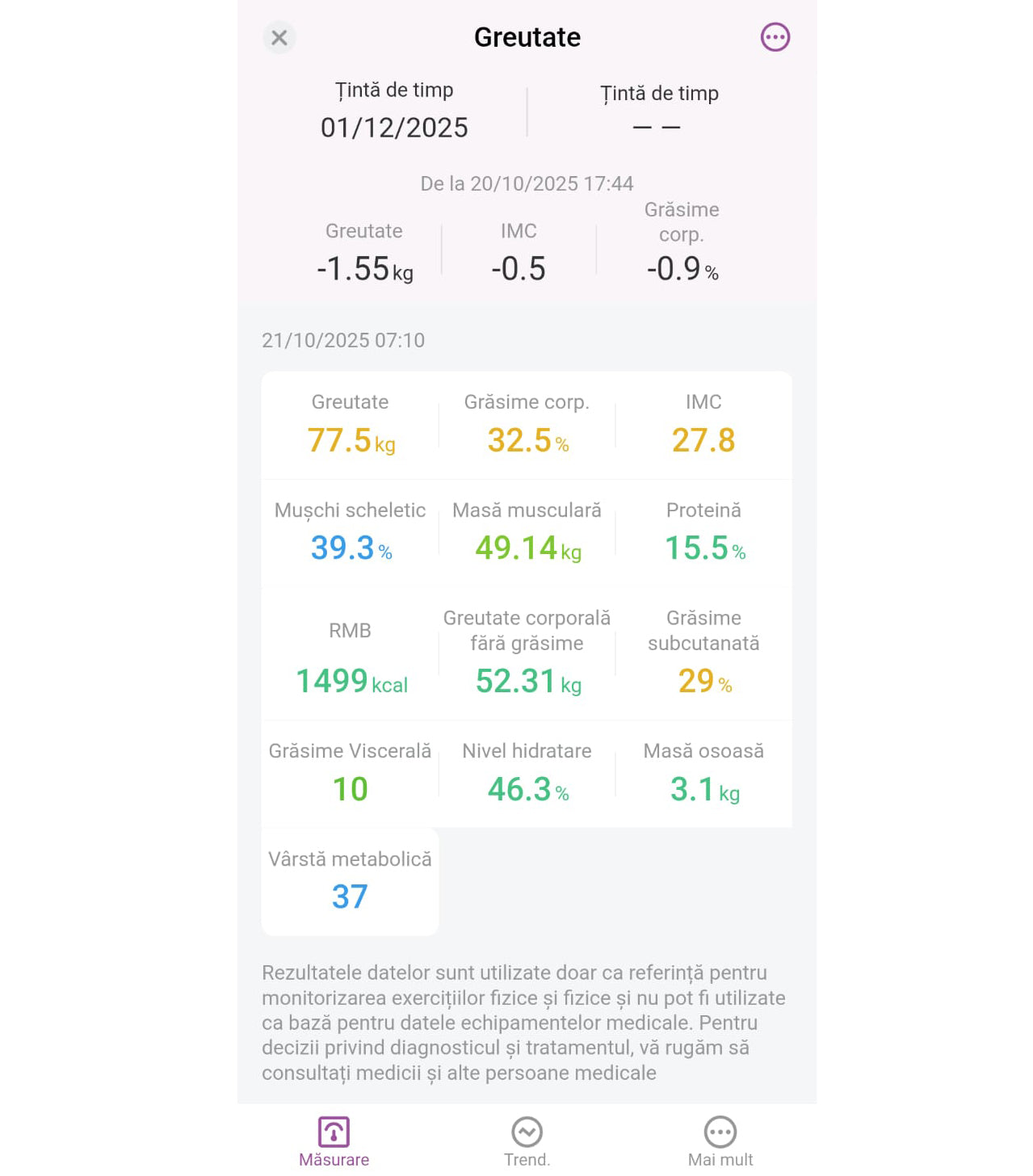Open the Greutate 77.5 kg tile
This screenshot has height=1176, width=1033.
point(351,426)
